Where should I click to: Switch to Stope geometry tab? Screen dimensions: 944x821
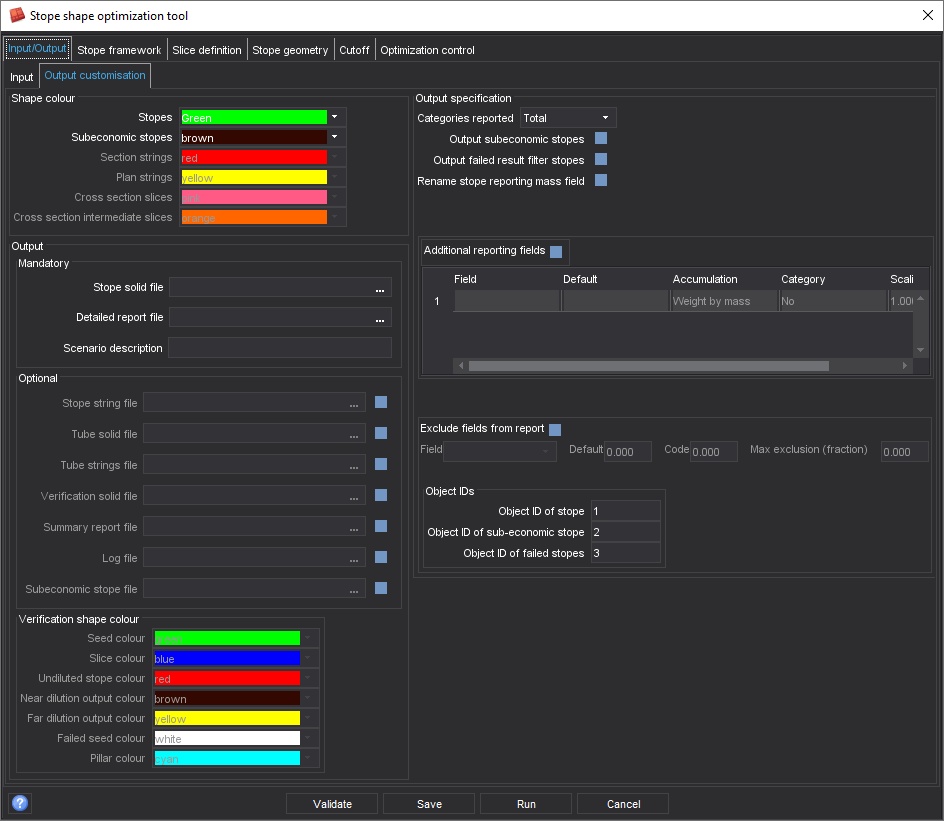point(290,50)
